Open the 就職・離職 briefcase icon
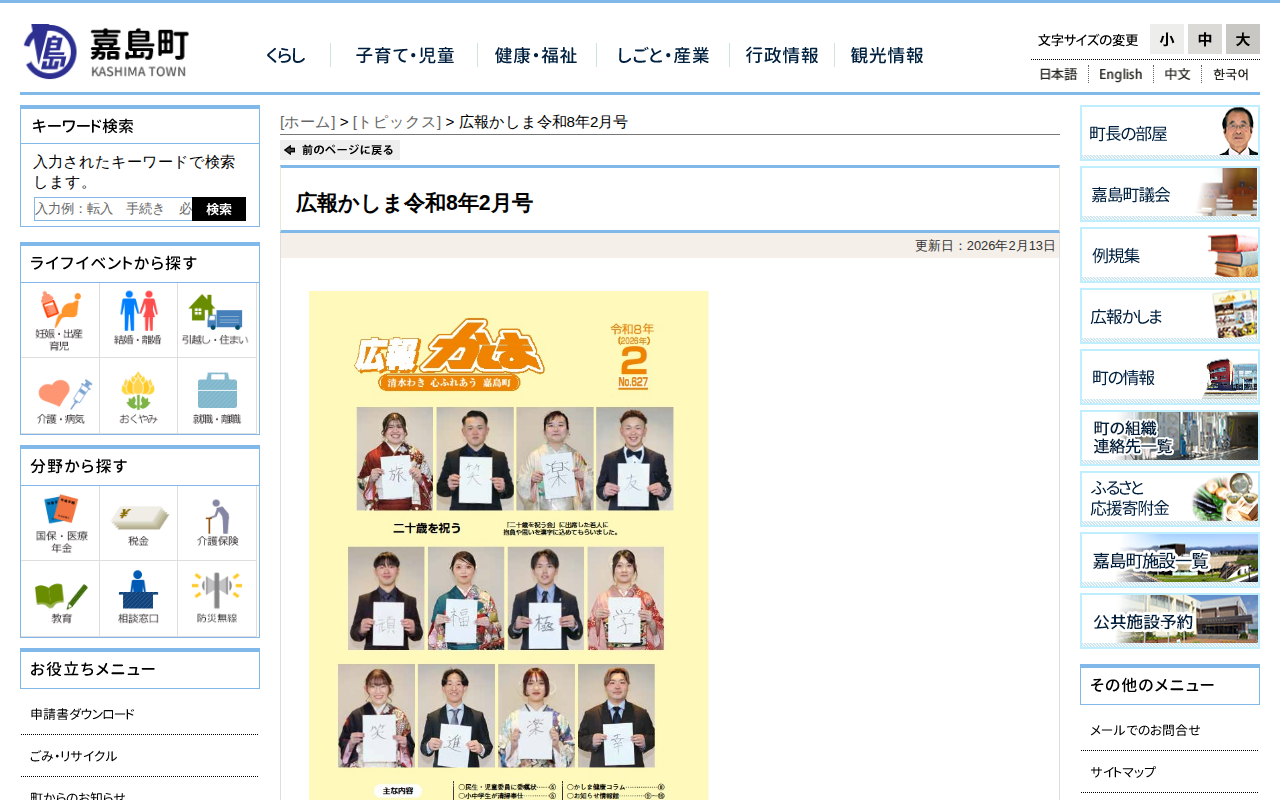 [x=217, y=397]
